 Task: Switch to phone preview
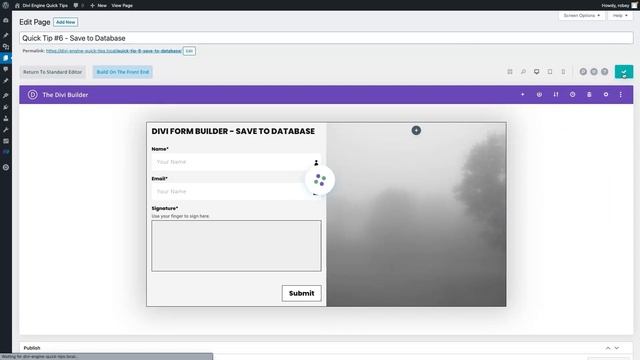563,72
